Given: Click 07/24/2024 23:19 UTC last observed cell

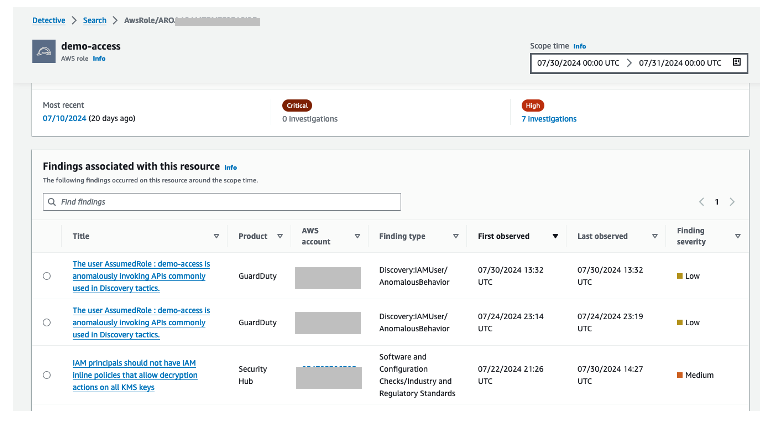Looking at the screenshot, I should 610,323.
